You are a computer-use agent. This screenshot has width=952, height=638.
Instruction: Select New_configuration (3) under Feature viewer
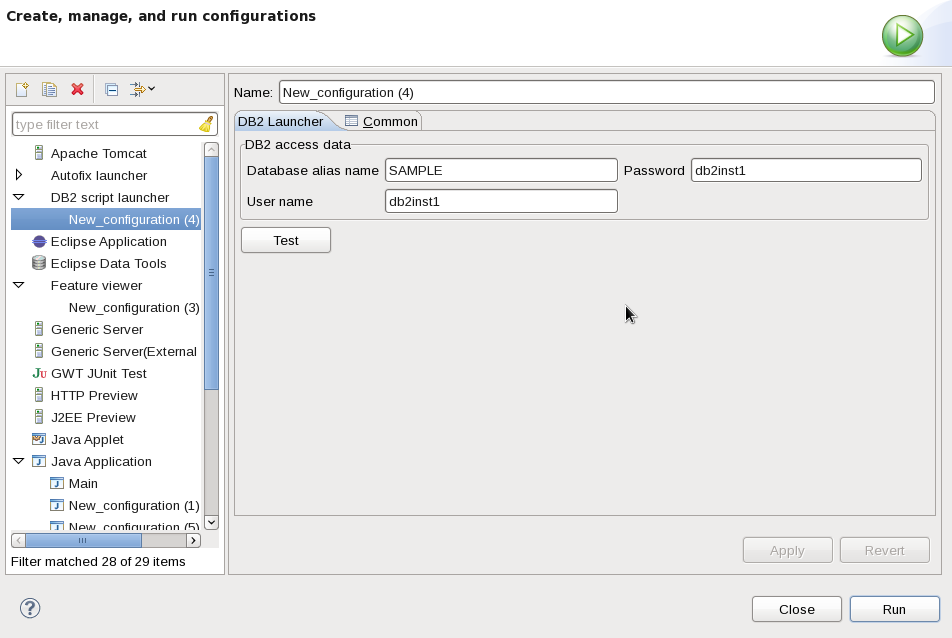[134, 307]
